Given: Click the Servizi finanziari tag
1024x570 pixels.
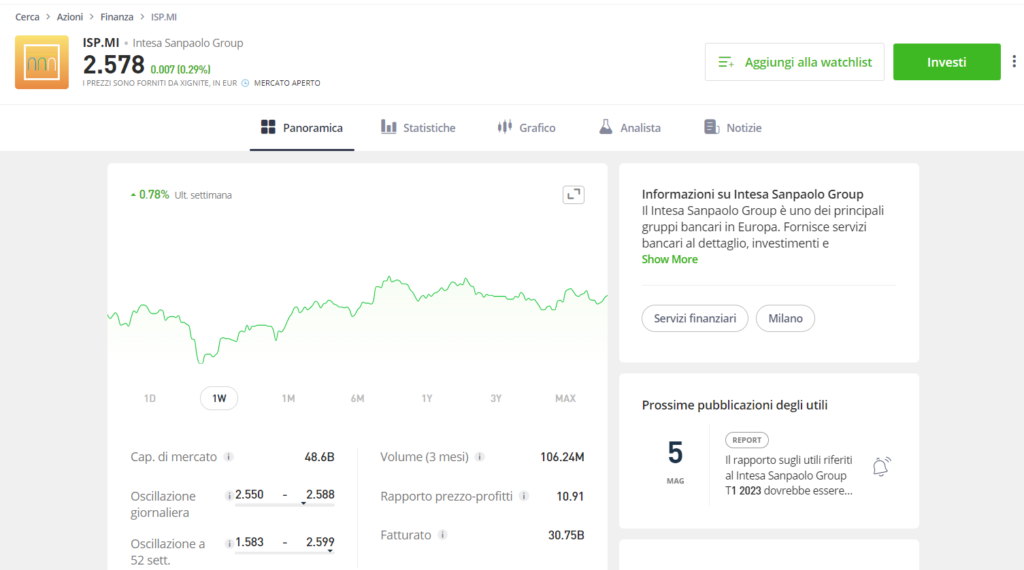Looking at the screenshot, I should [x=695, y=318].
